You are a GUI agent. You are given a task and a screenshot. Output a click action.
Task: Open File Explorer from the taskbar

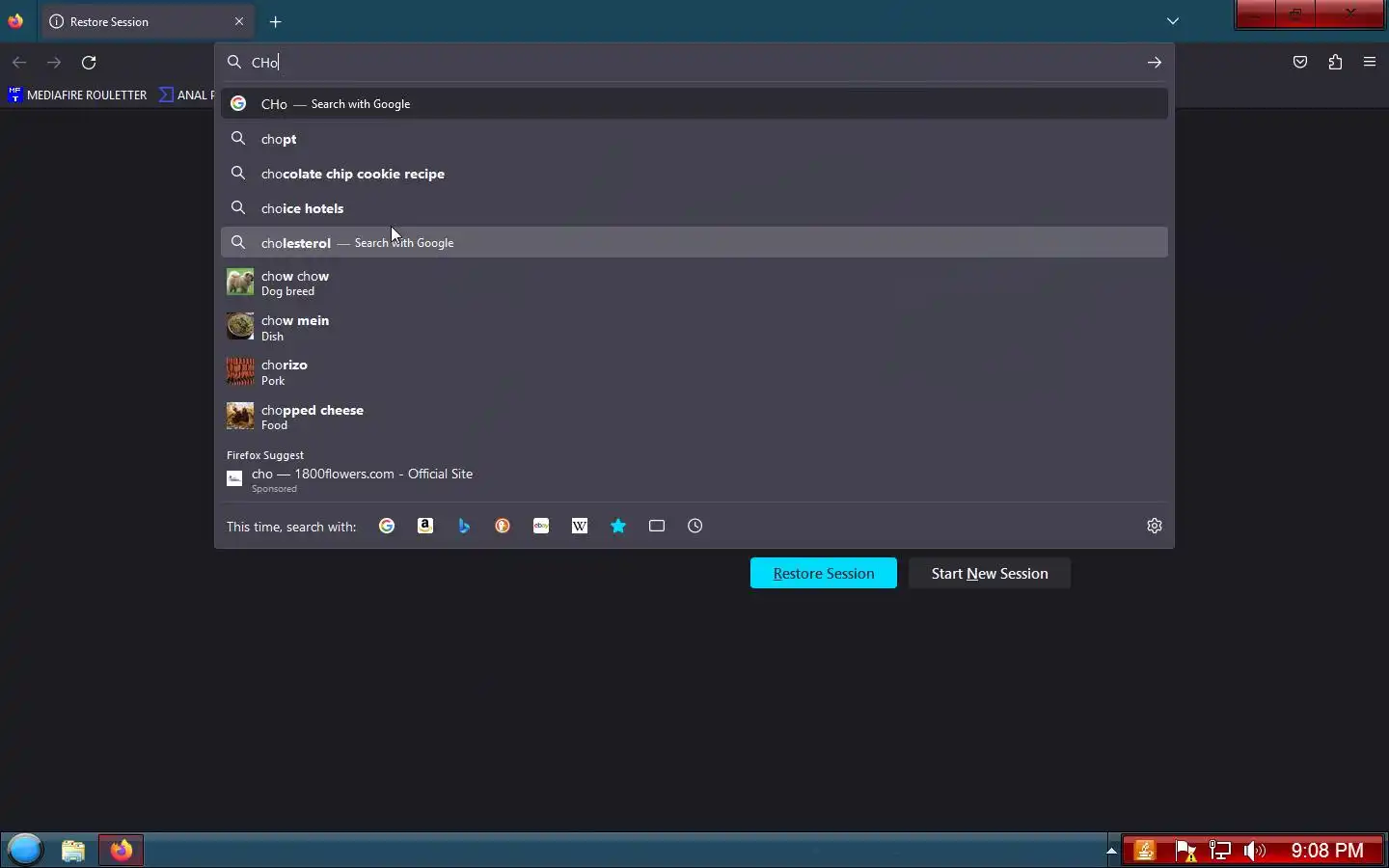click(73, 850)
